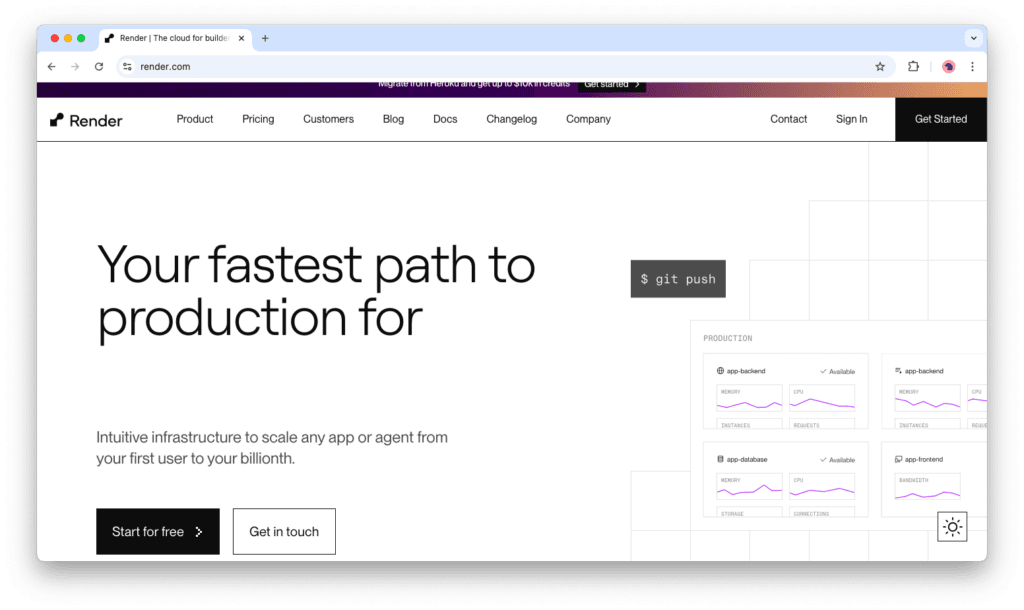Open the Chrome profile avatar

click(x=948, y=67)
